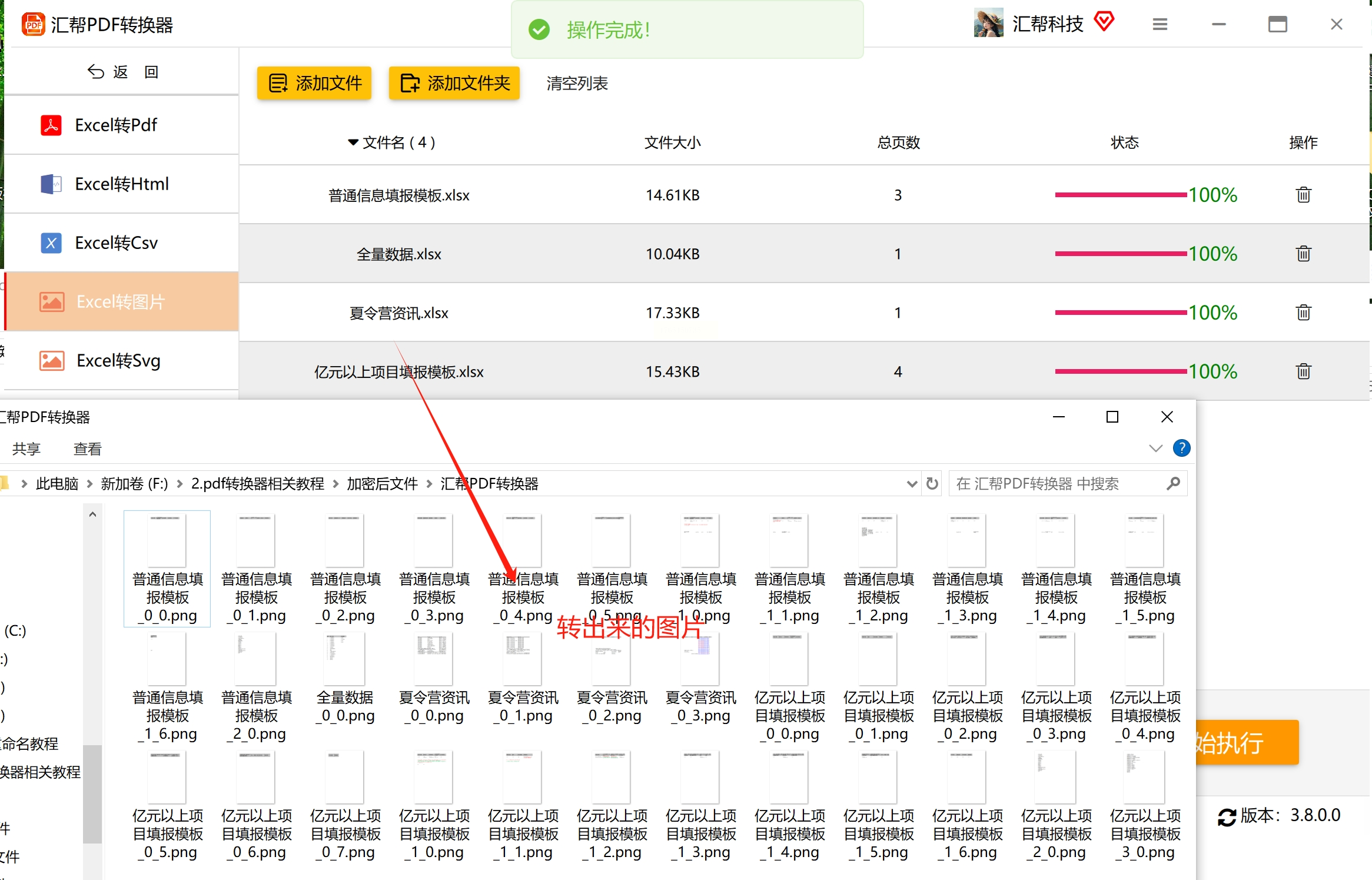This screenshot has width=1372, height=880.
Task: Click trash icon for 全量数据.xlsx
Action: coord(1303,254)
